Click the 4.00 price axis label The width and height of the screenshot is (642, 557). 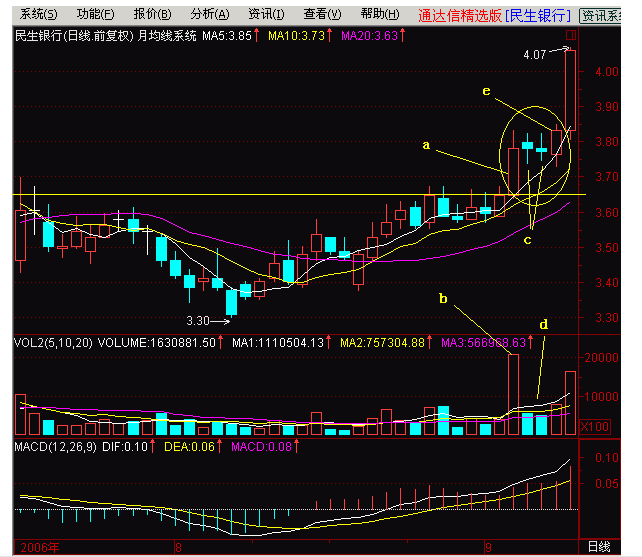pyautogui.click(x=606, y=72)
